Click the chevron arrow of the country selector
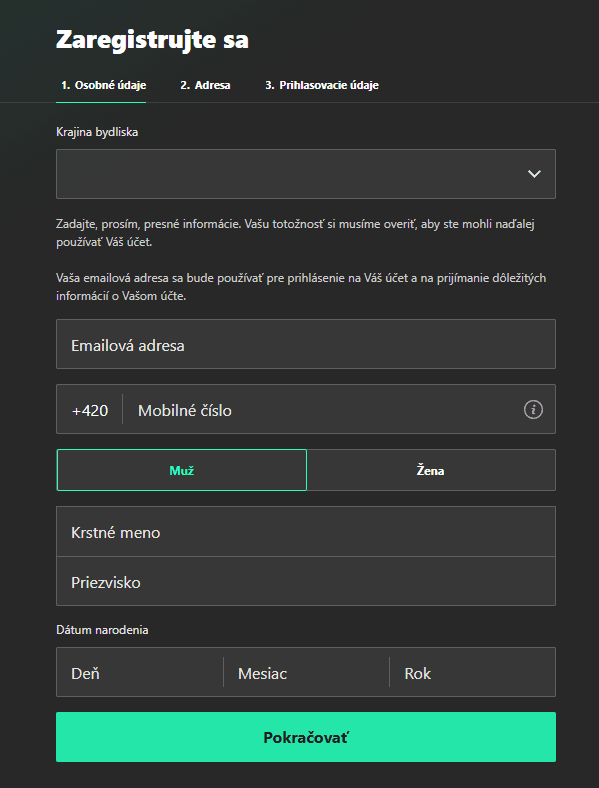Screen dimensions: 599x788 tap(534, 174)
